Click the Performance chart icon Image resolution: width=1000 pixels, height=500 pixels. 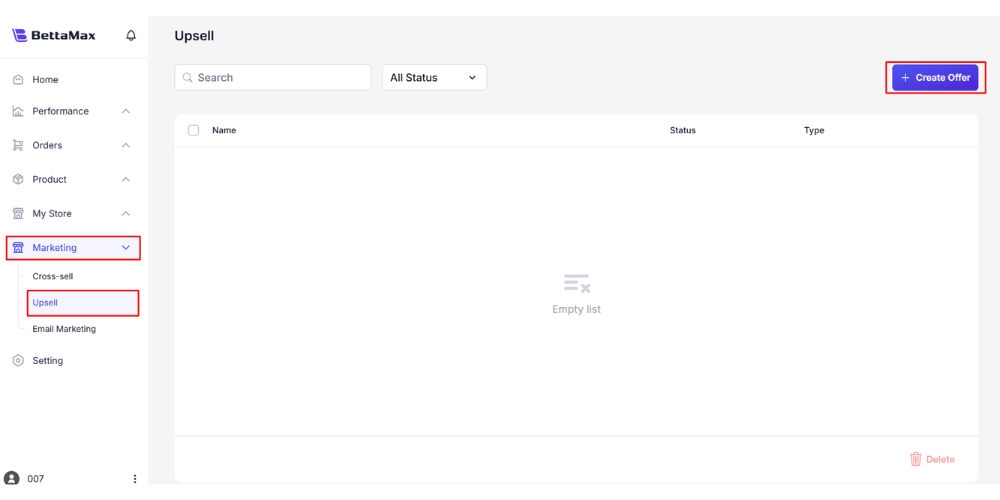point(18,111)
